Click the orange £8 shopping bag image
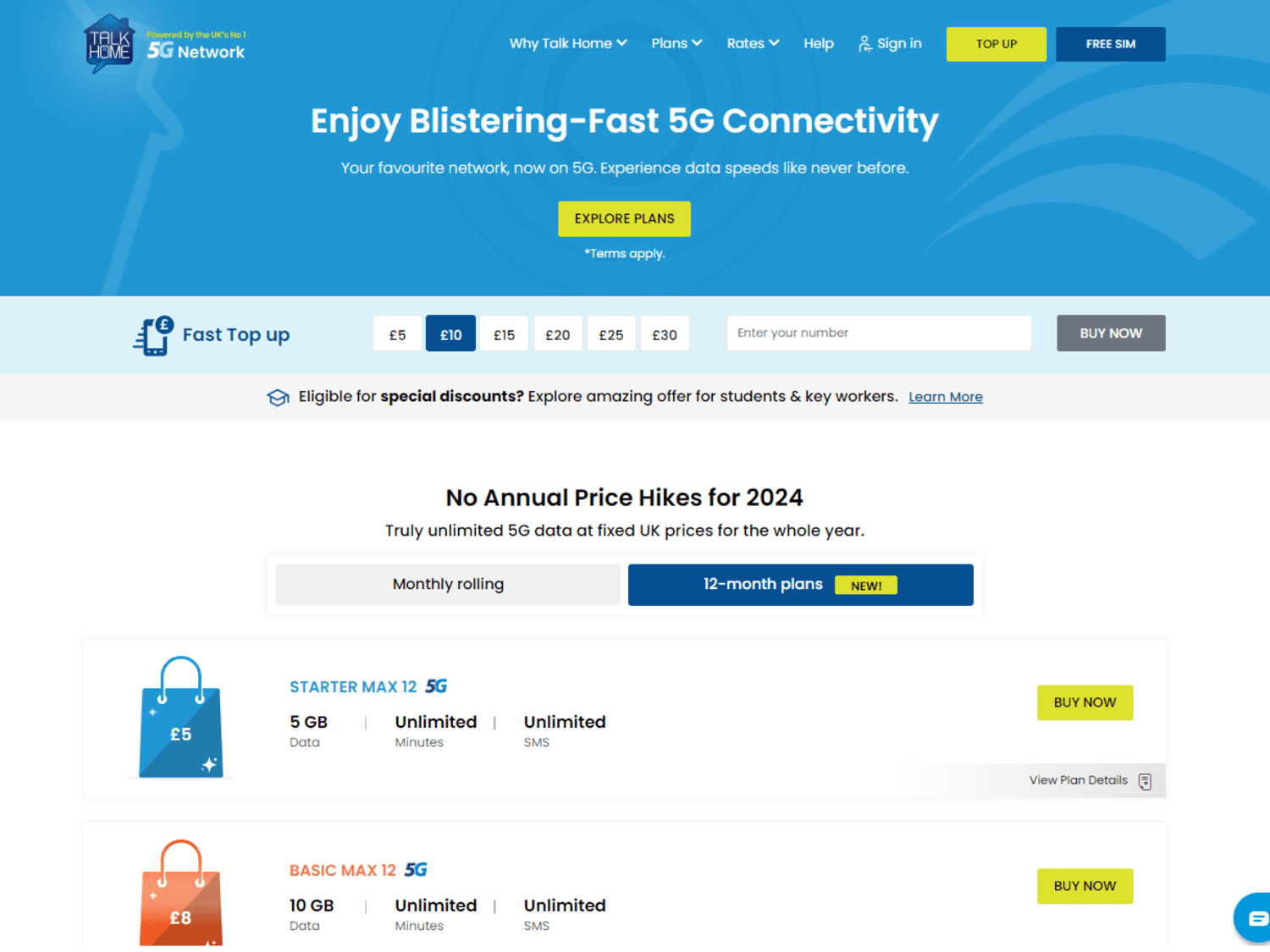Image resolution: width=1270 pixels, height=952 pixels. coord(181,893)
